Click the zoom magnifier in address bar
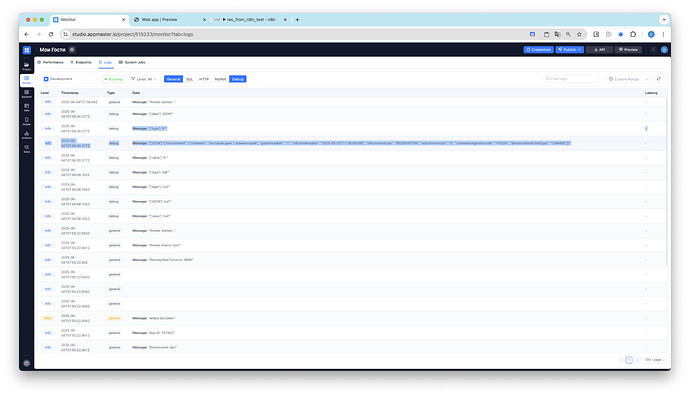This screenshot has height=396, width=690. 569,34
